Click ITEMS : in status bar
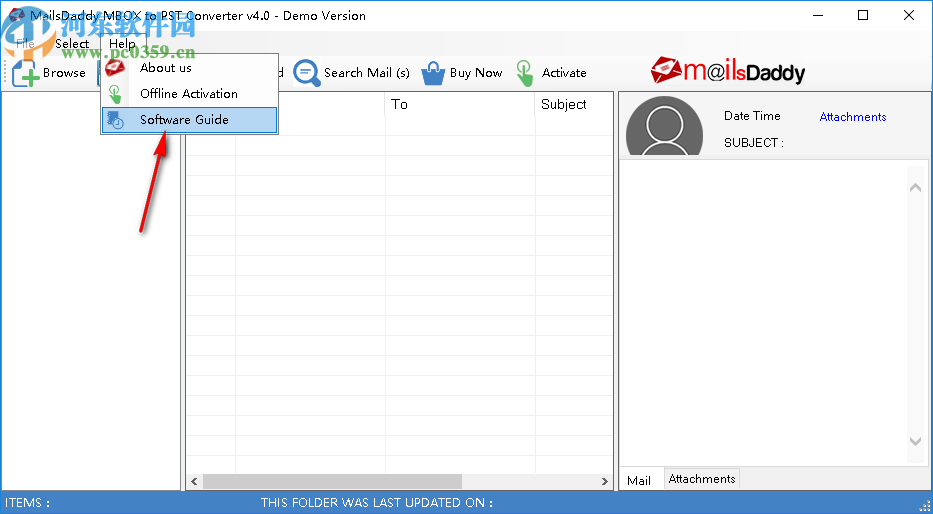Viewport: 933px width, 514px height. click(x=27, y=503)
